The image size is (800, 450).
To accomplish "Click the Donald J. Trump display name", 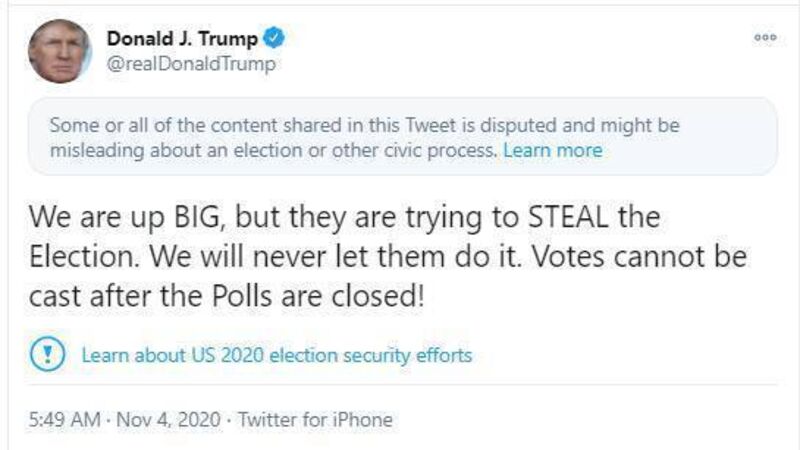I will point(182,38).
